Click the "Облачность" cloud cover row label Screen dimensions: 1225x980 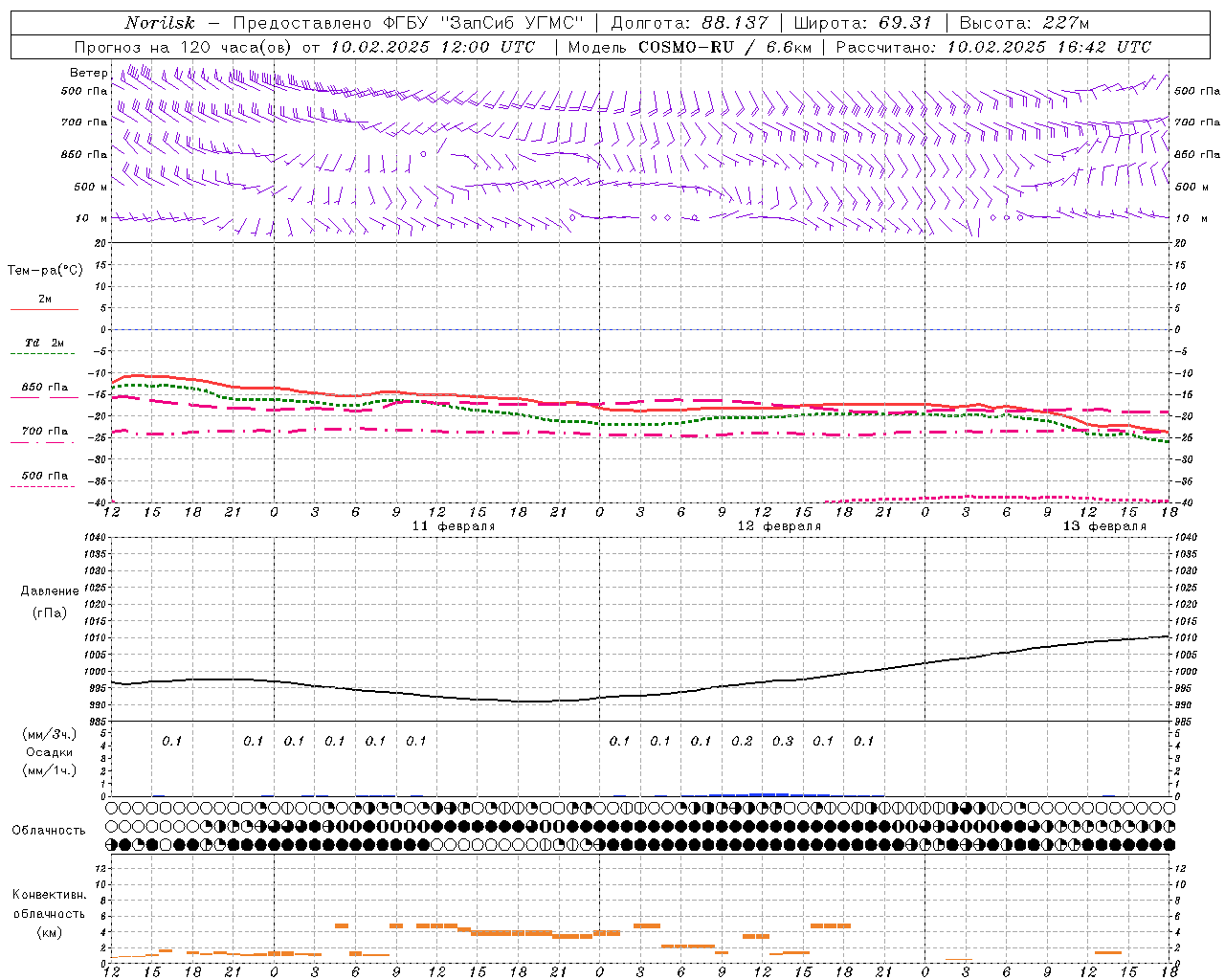tap(49, 831)
